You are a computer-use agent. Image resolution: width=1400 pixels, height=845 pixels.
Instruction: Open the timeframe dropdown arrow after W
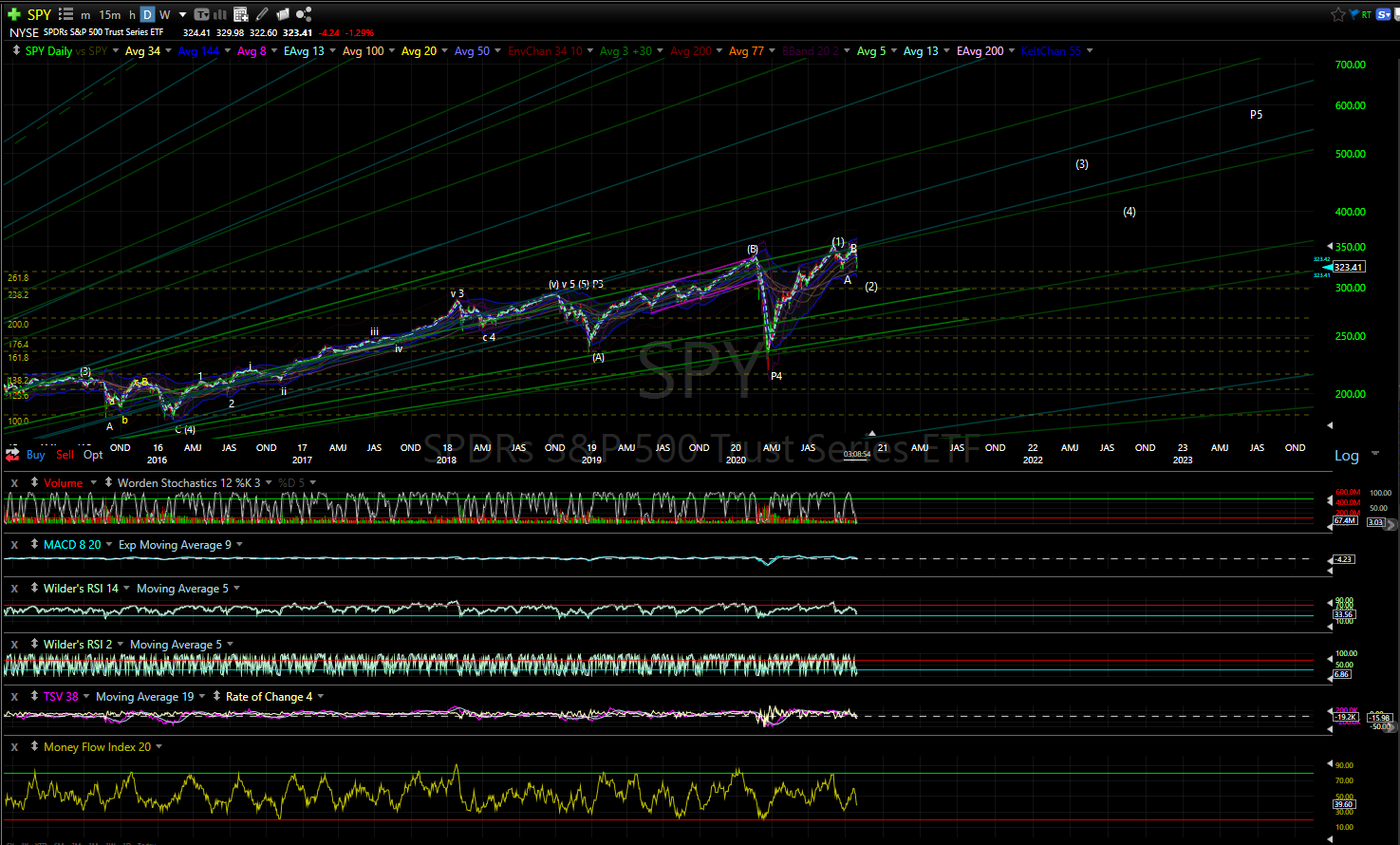pyautogui.click(x=182, y=14)
